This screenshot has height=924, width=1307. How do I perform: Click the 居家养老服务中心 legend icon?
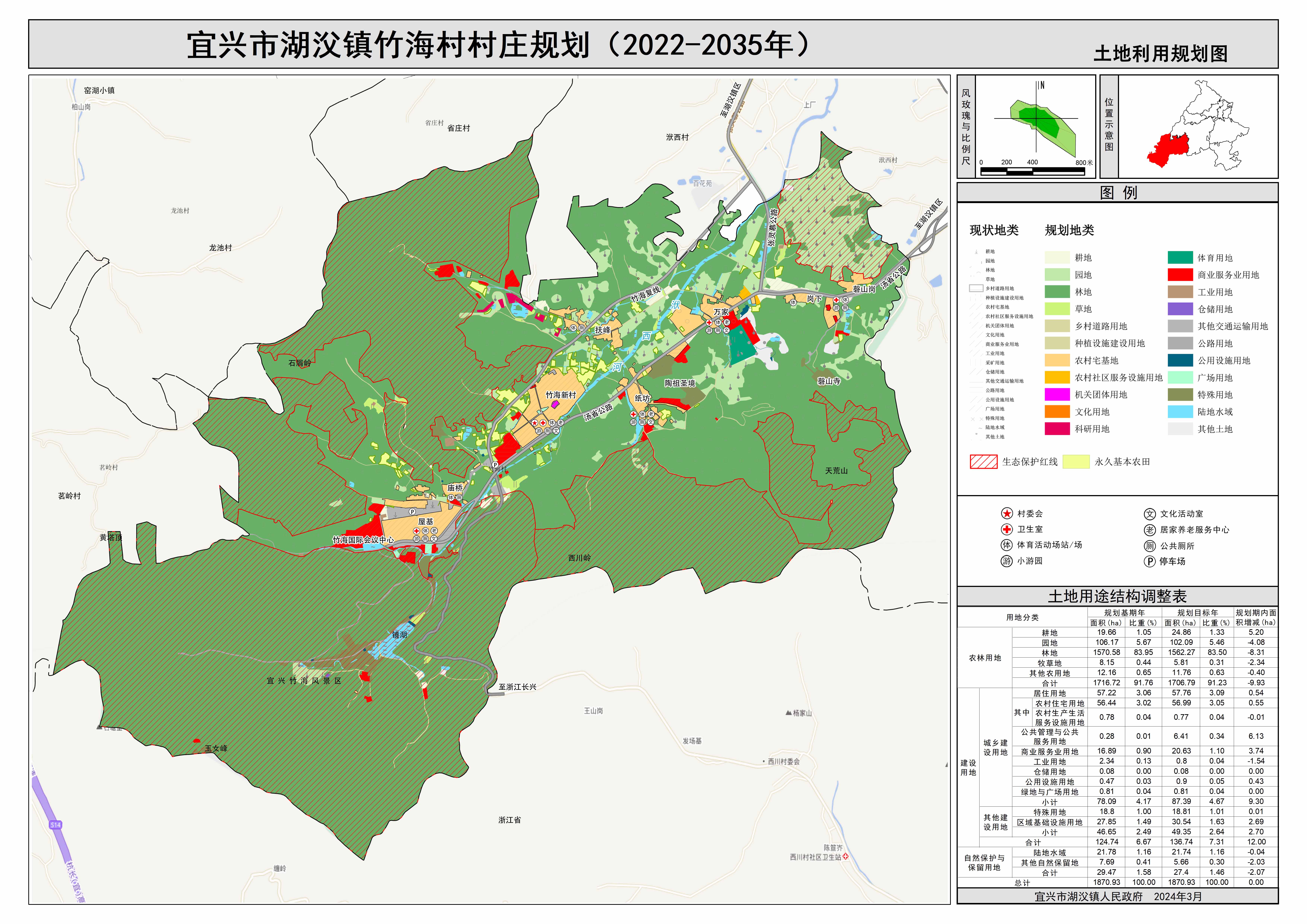(x=1150, y=530)
